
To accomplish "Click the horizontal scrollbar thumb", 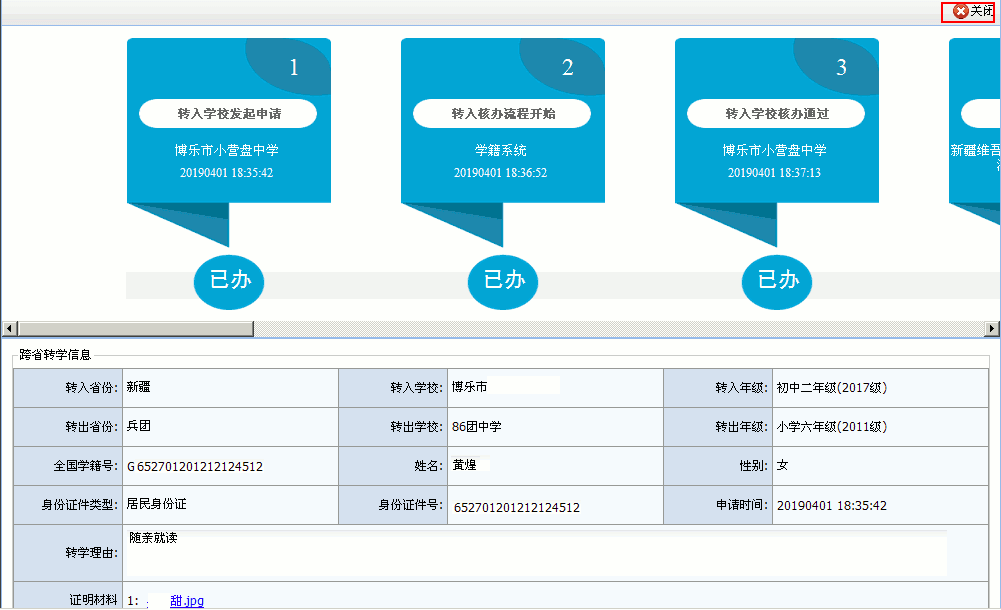I will click(x=136, y=329).
